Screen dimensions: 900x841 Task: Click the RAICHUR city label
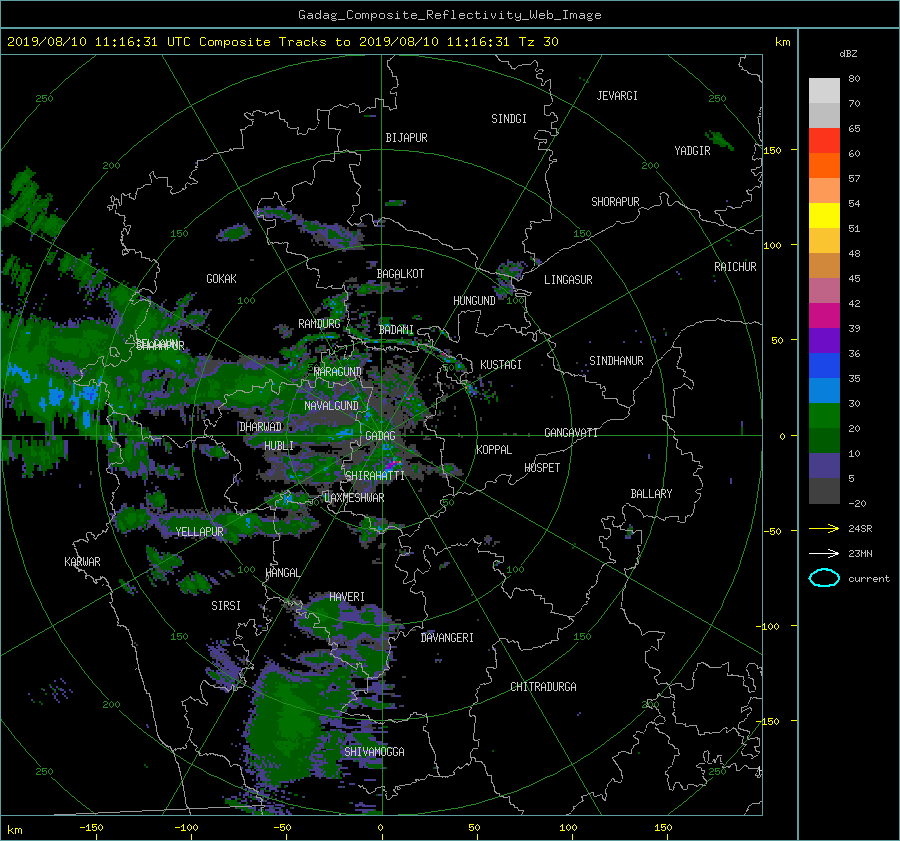[x=735, y=267]
